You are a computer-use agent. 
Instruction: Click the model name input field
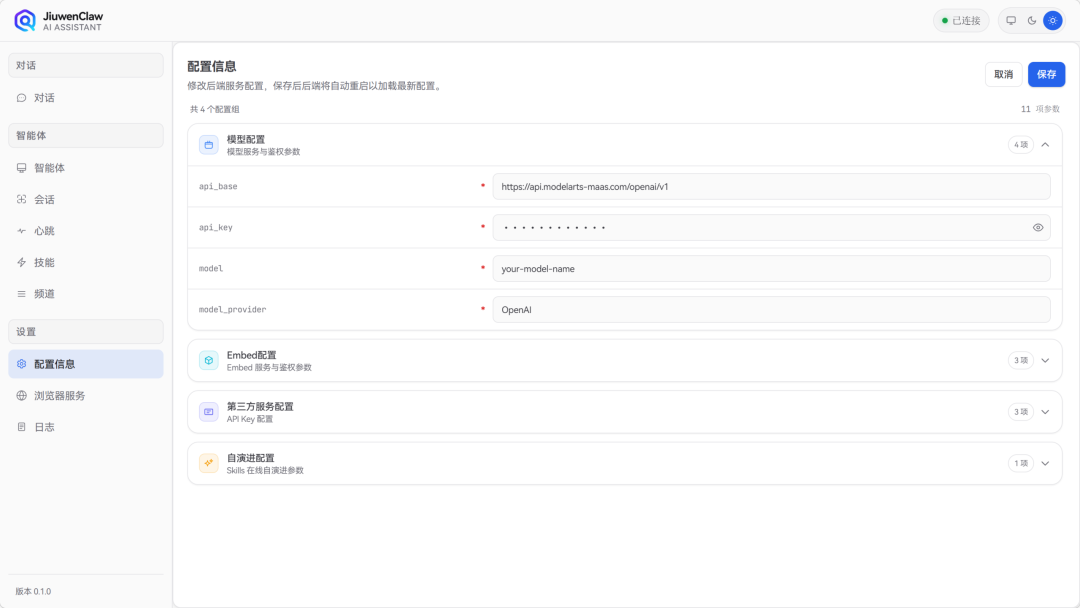770,268
